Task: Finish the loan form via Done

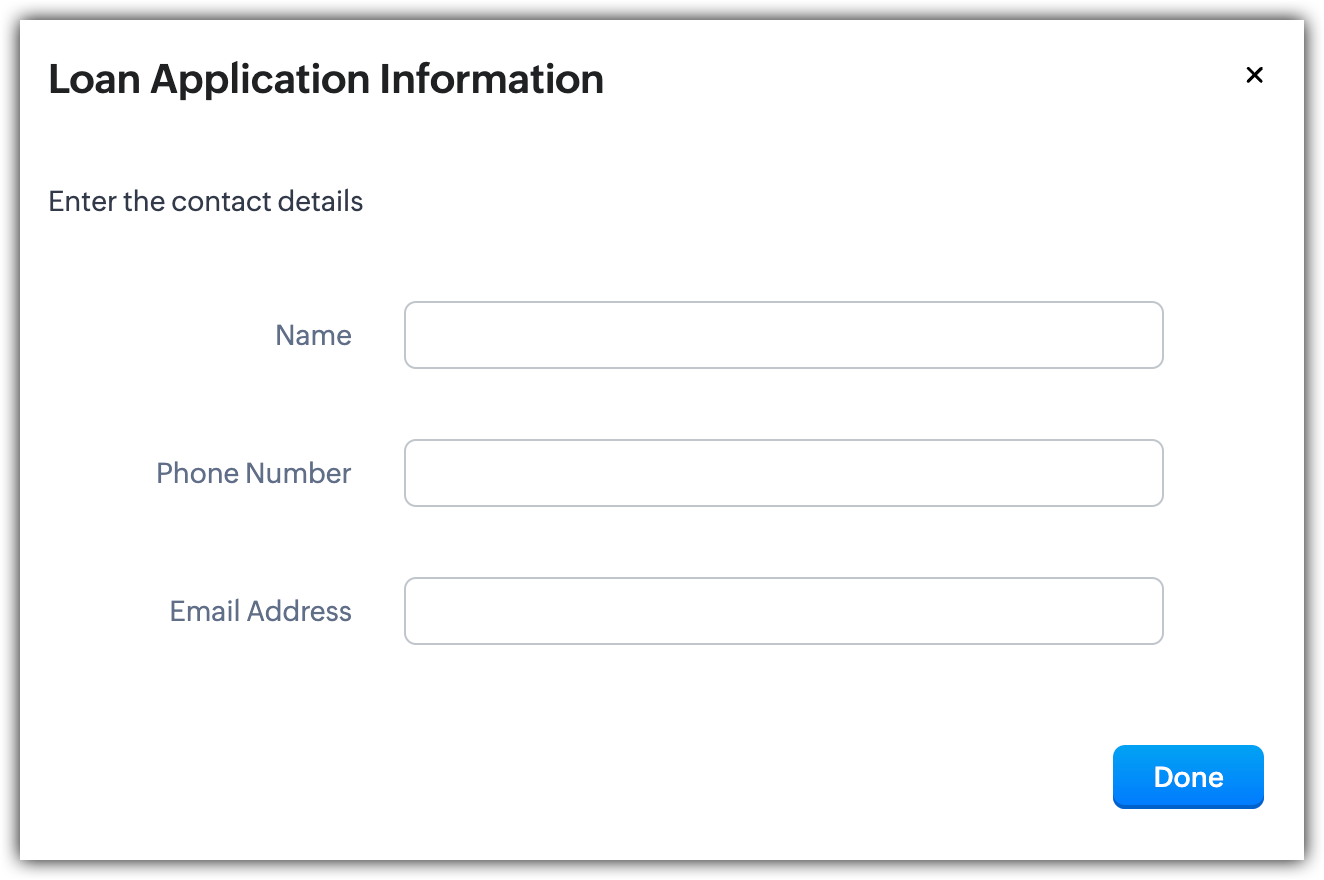Action: click(x=1188, y=777)
